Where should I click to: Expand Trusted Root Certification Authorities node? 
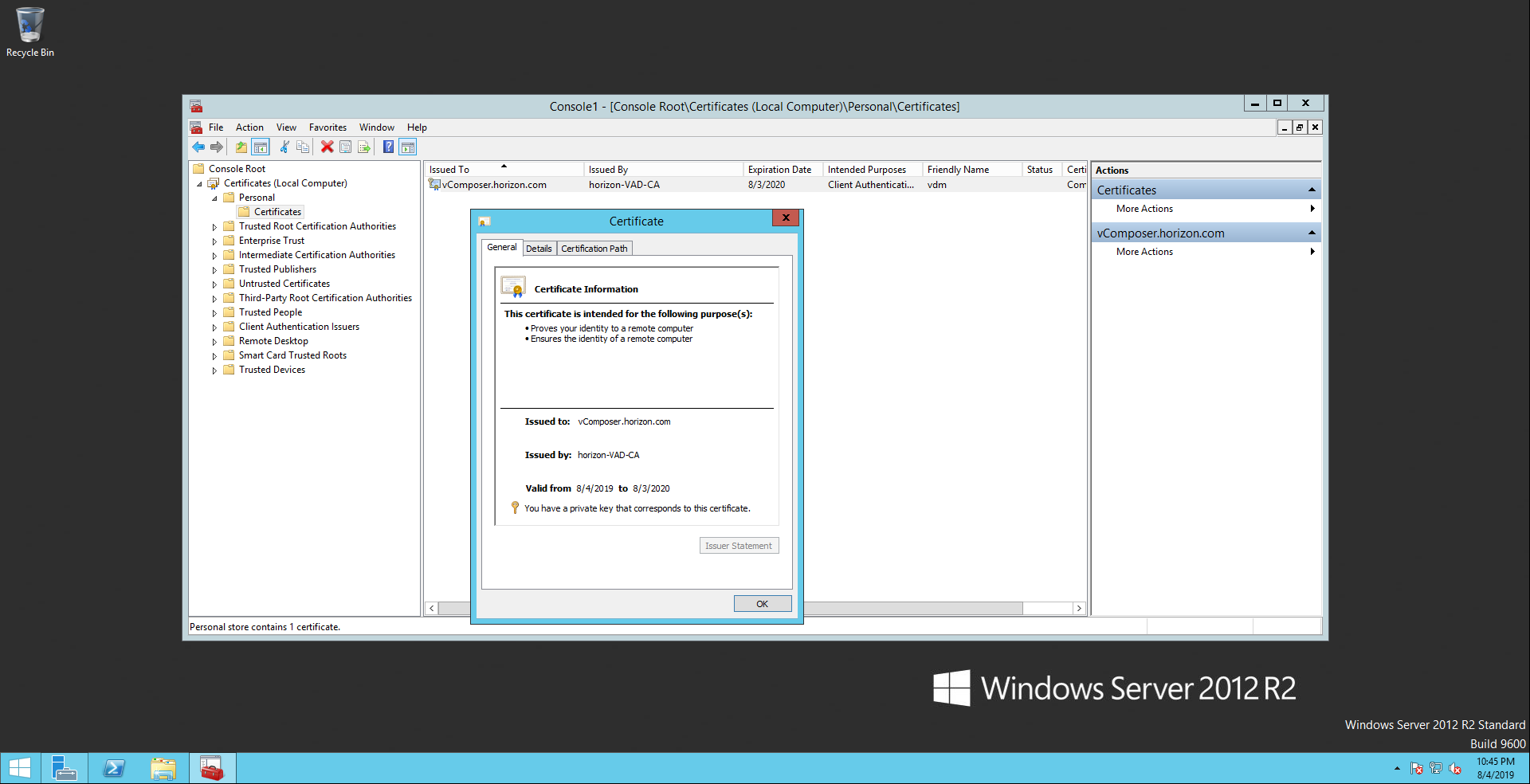[x=214, y=227]
